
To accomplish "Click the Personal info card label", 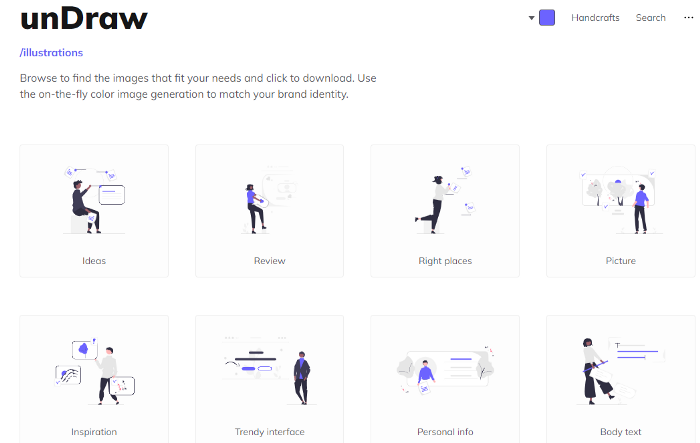I will tap(445, 432).
